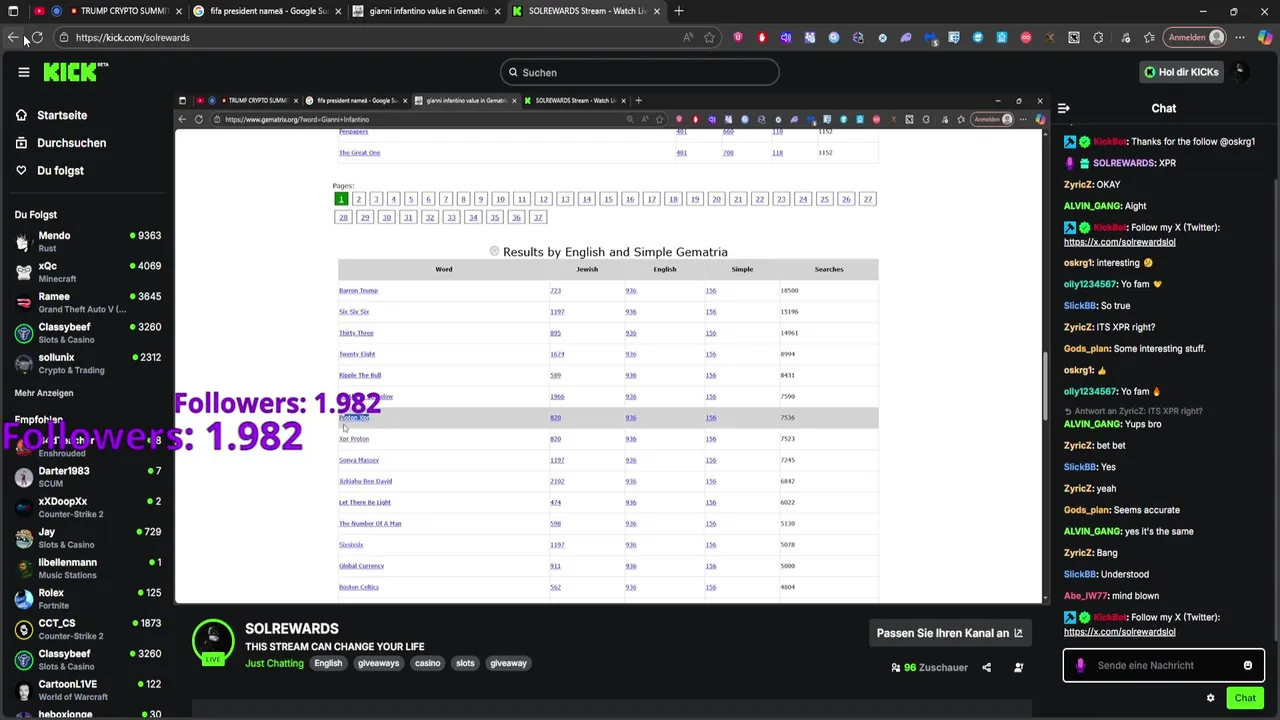Click Hol dir KICKs button
Viewport: 1280px width, 720px height.
1181,72
